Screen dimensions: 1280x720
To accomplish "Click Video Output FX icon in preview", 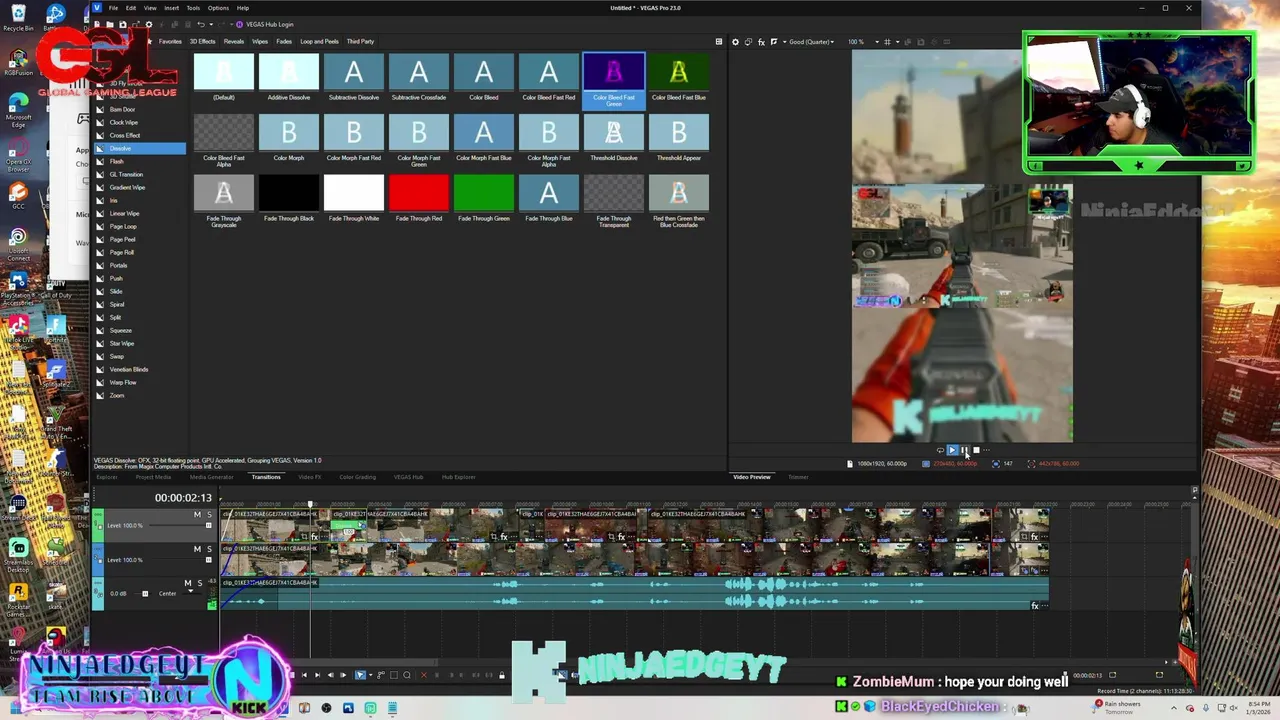I will (761, 42).
